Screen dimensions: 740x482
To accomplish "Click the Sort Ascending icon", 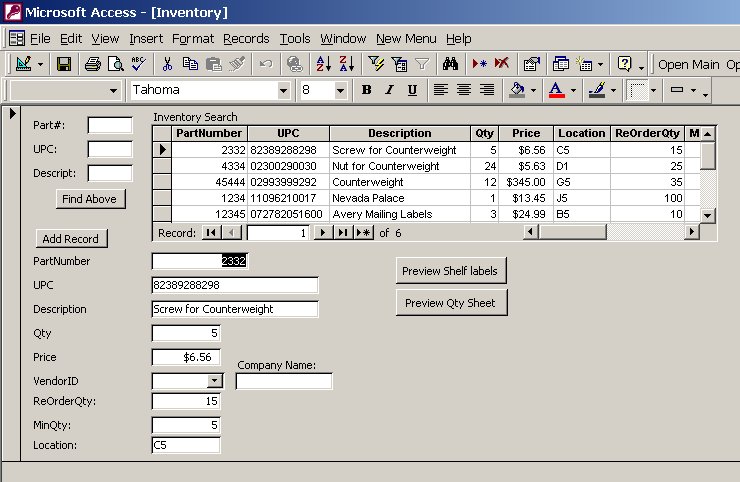I will point(323,65).
